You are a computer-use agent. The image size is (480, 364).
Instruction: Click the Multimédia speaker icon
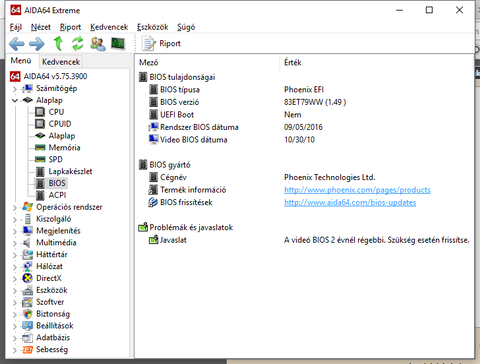(27, 243)
